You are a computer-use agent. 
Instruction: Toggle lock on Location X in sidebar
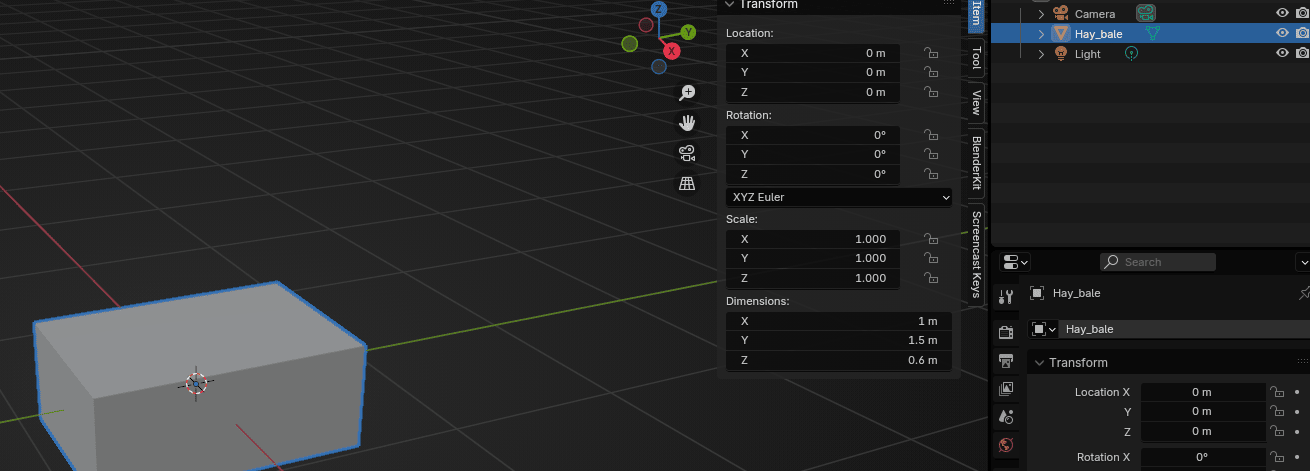tap(931, 53)
